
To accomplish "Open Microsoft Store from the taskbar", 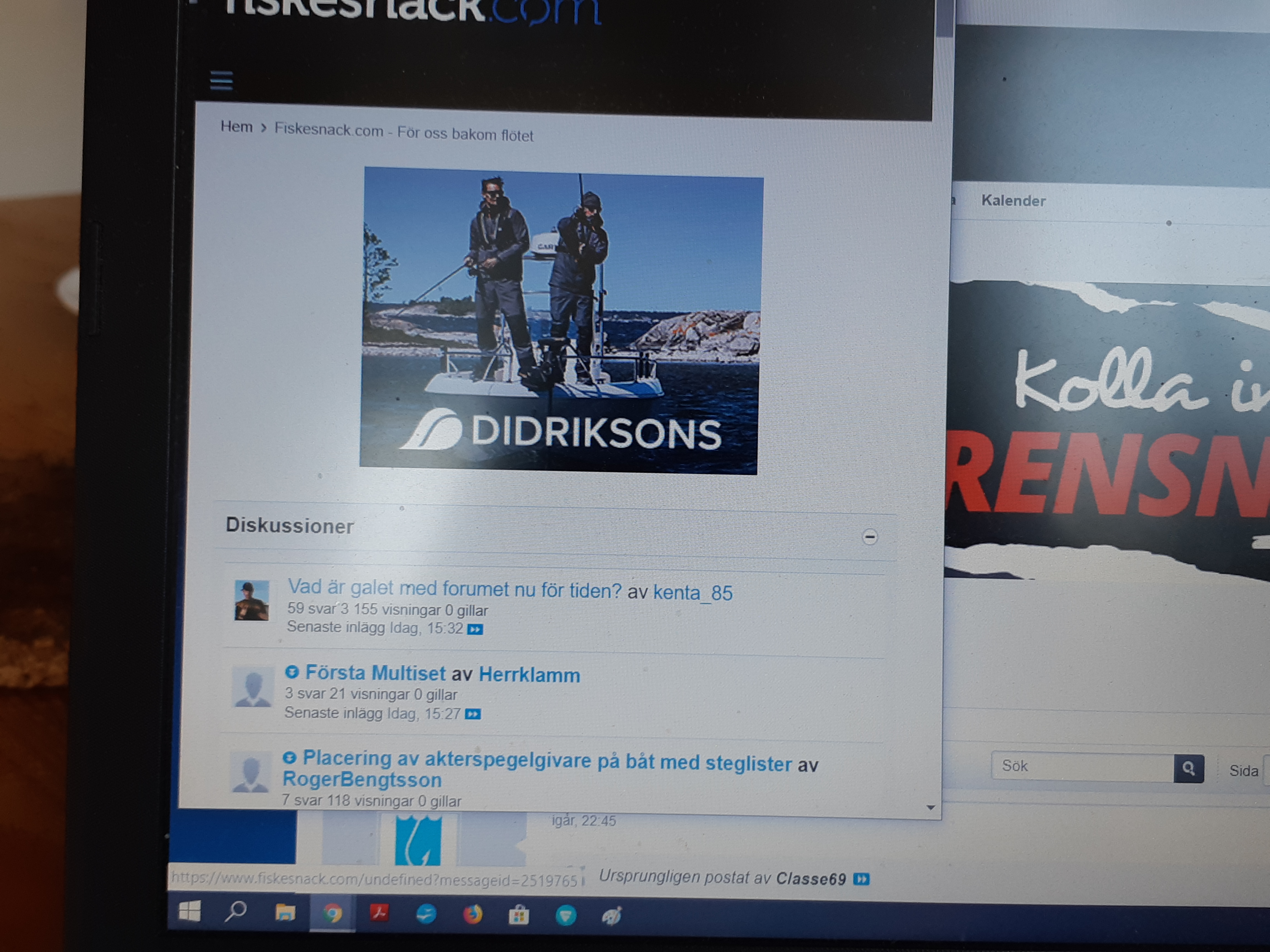I will [518, 915].
